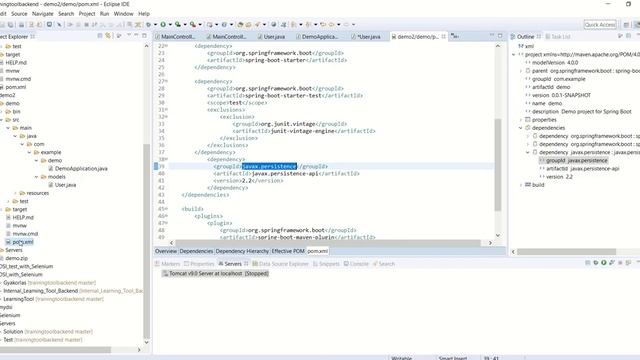The height and width of the screenshot is (360, 640).
Task: Show hidden editor tabs list
Action: click(455, 36)
